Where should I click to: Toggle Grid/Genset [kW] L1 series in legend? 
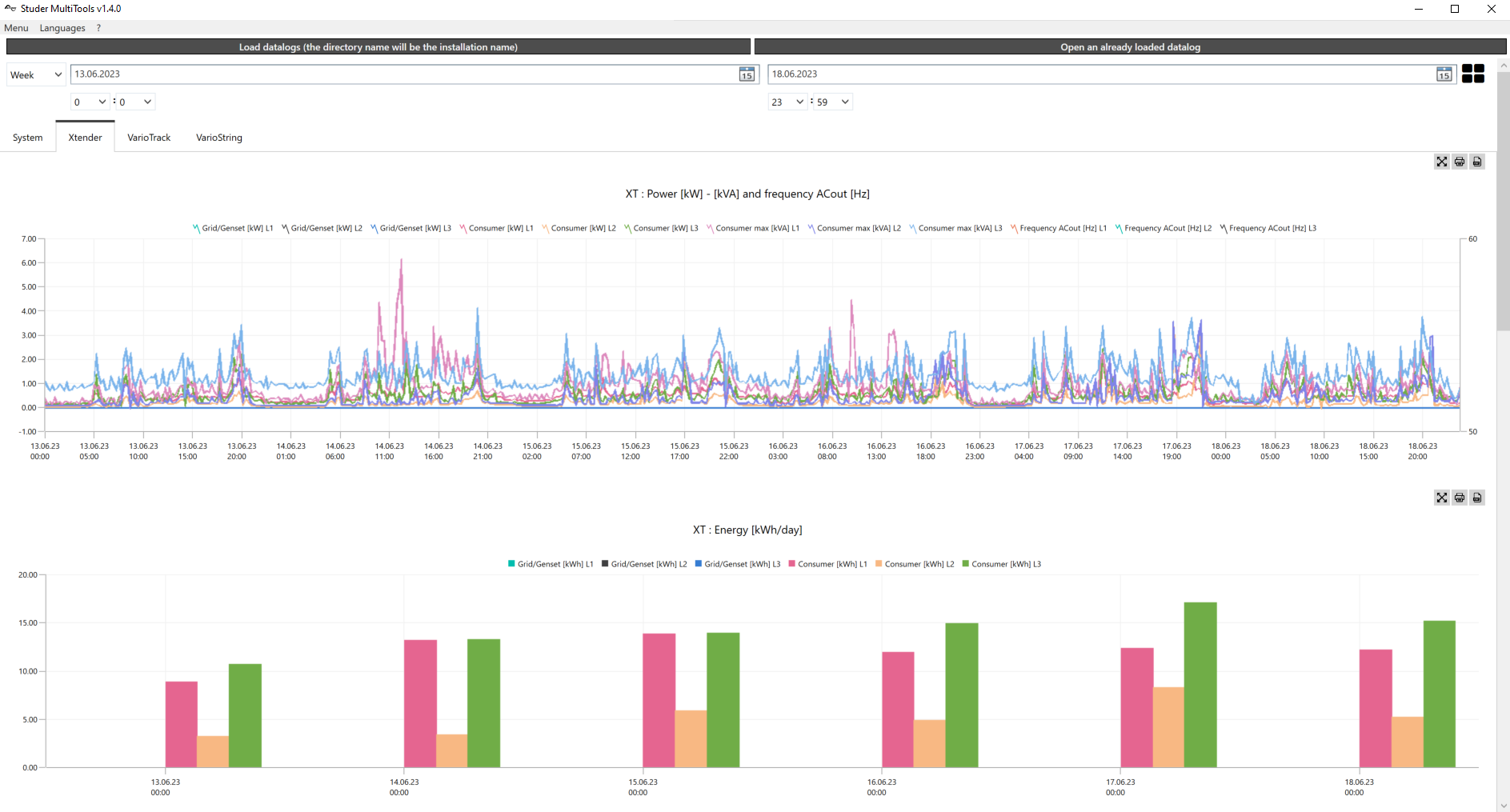coord(233,229)
